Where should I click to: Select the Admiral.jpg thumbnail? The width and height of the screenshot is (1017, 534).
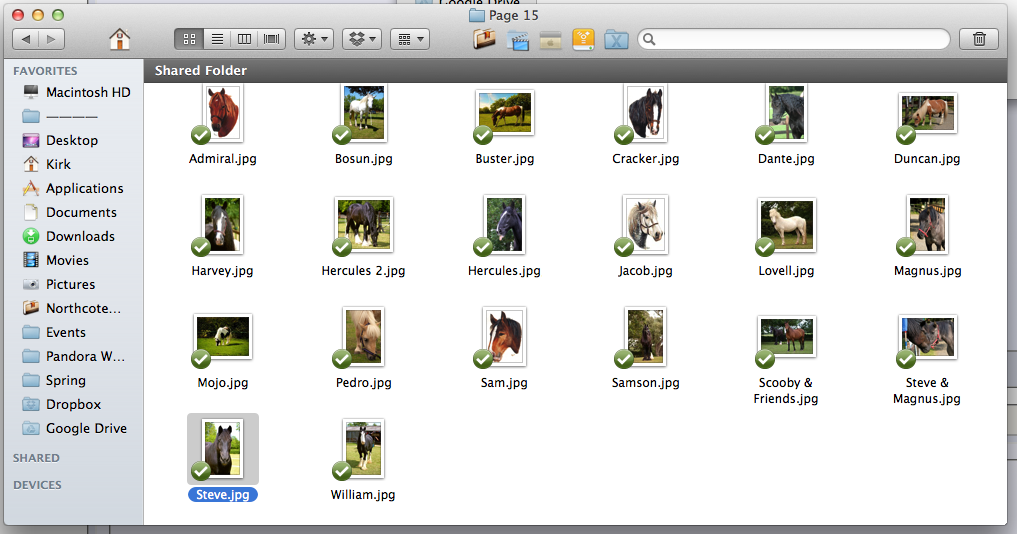(x=222, y=114)
